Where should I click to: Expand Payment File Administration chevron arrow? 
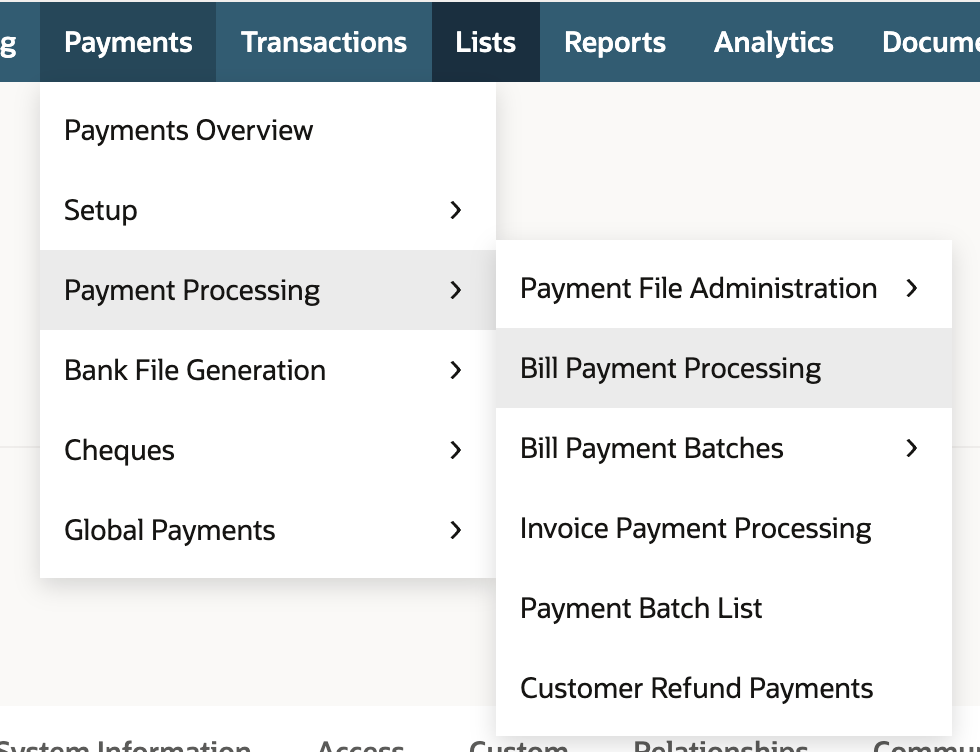click(912, 288)
